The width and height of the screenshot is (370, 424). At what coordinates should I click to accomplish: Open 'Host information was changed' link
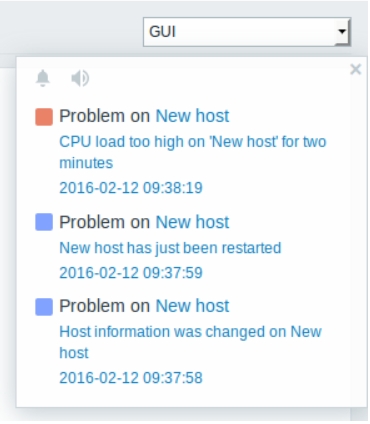click(x=190, y=342)
